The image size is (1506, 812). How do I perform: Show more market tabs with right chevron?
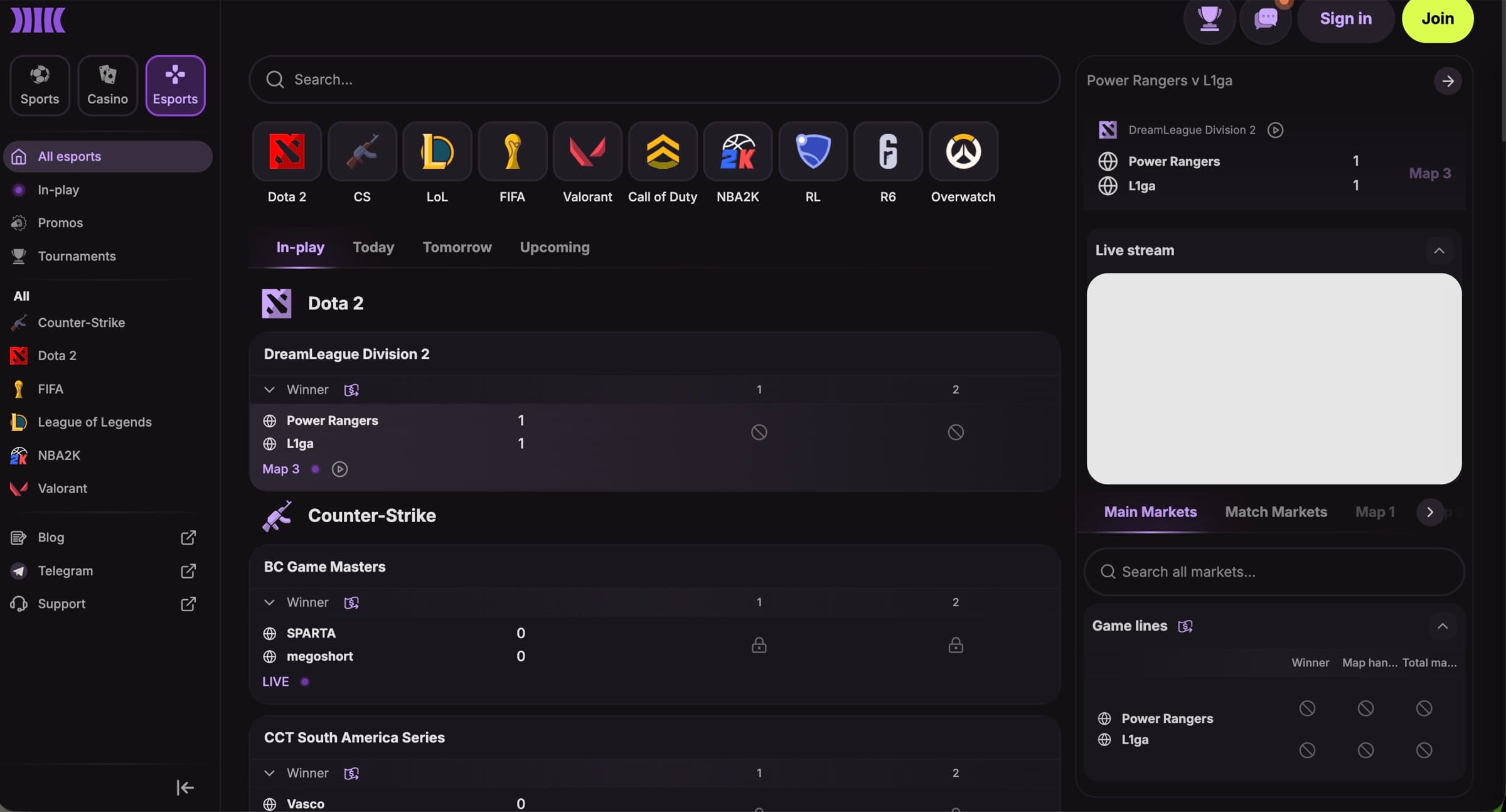coord(1430,513)
